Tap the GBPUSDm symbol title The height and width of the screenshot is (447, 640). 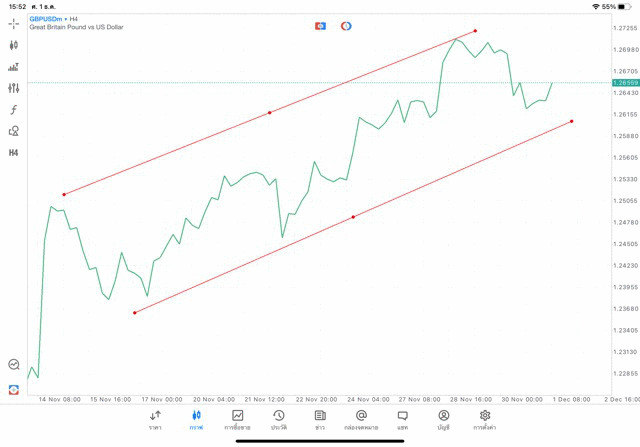tap(48, 18)
